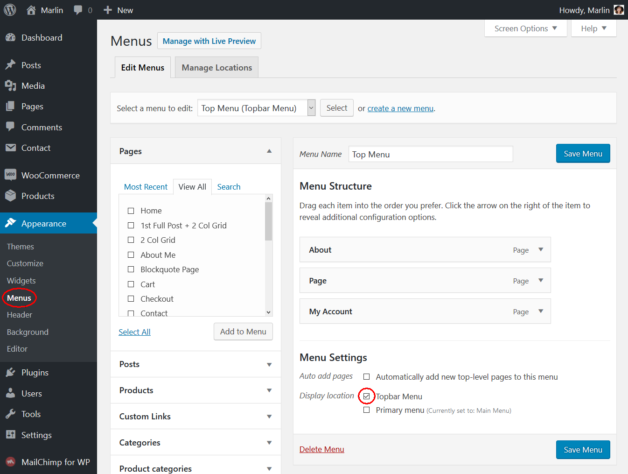The height and width of the screenshot is (474, 628).
Task: Click the Products box icon
Action: [10, 196]
